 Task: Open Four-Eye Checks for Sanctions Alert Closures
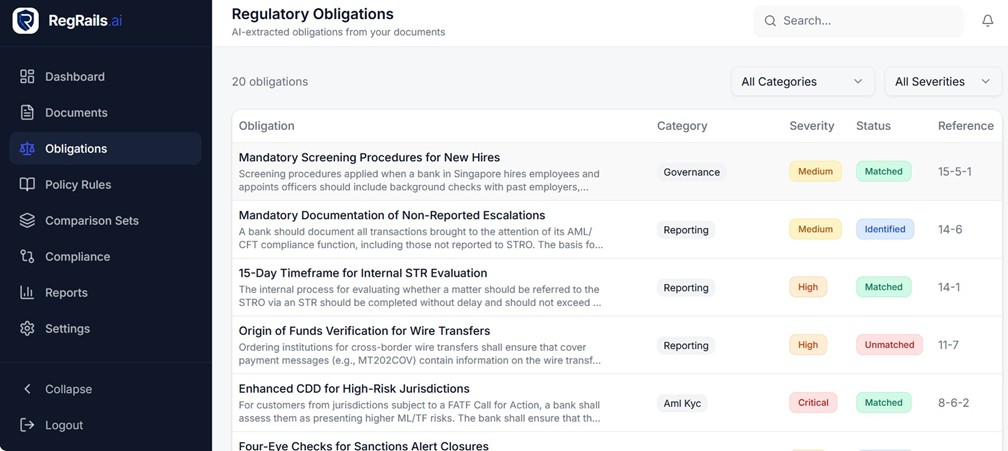[x=363, y=445]
